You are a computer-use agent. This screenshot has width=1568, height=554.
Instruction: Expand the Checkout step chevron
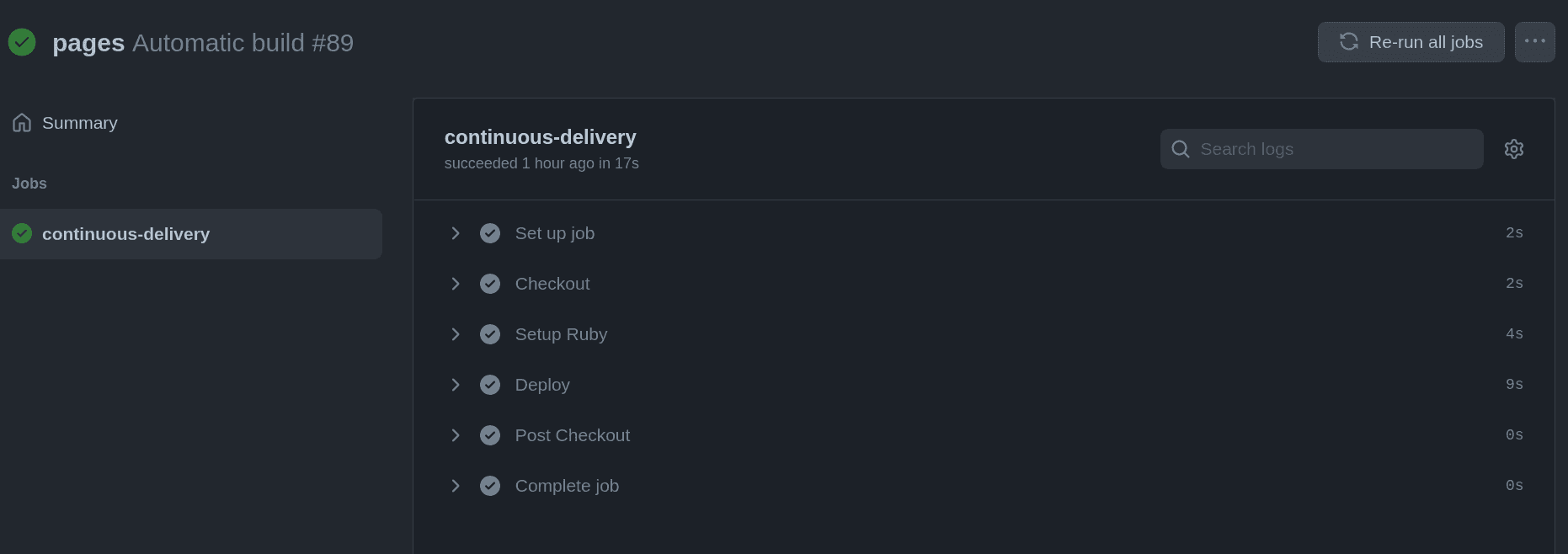456,284
